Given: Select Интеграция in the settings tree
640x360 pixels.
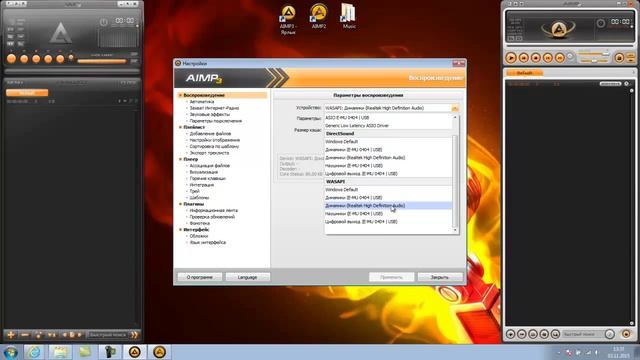Looking at the screenshot, I should coord(202,185).
